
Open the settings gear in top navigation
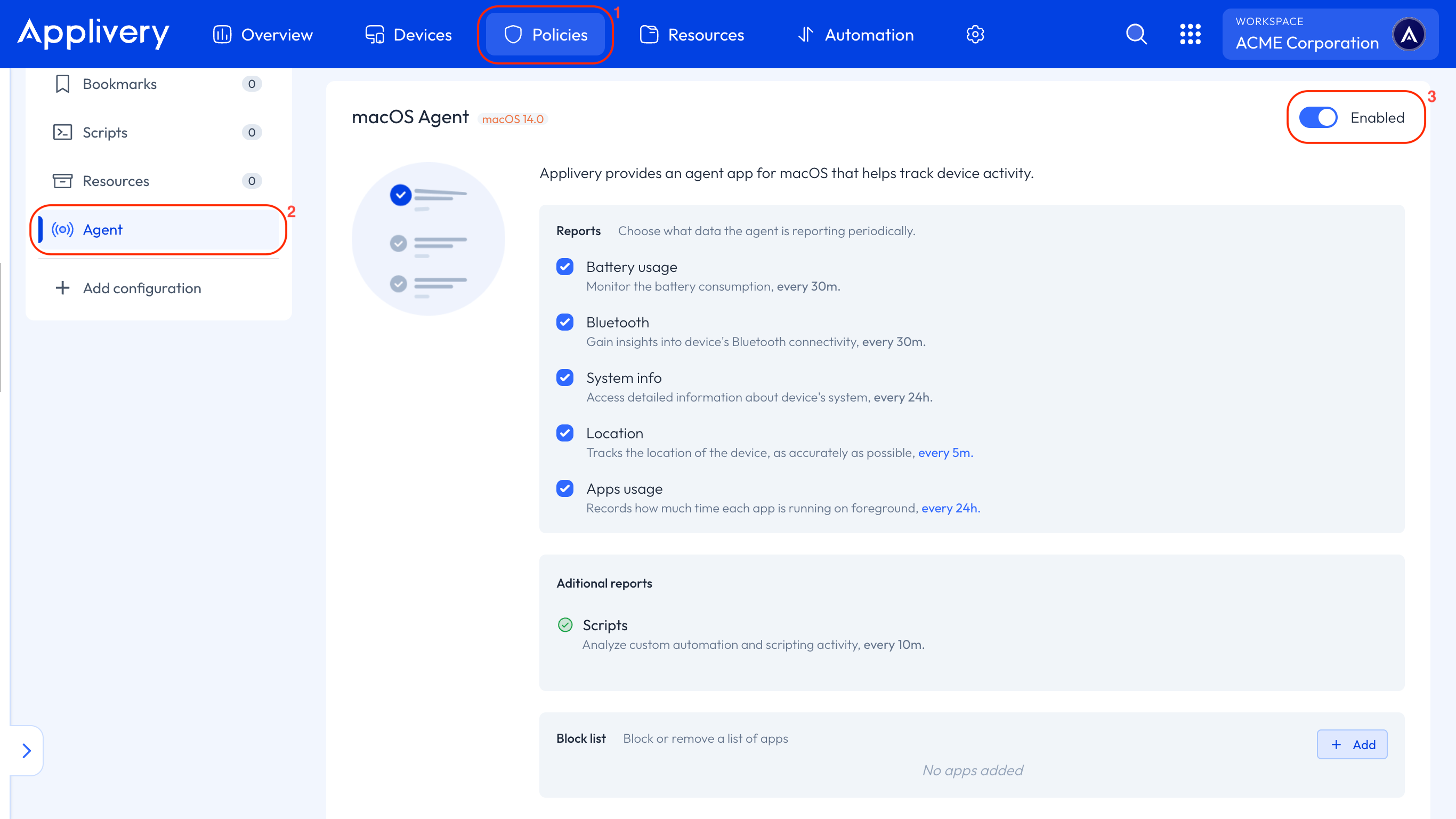pos(975,35)
